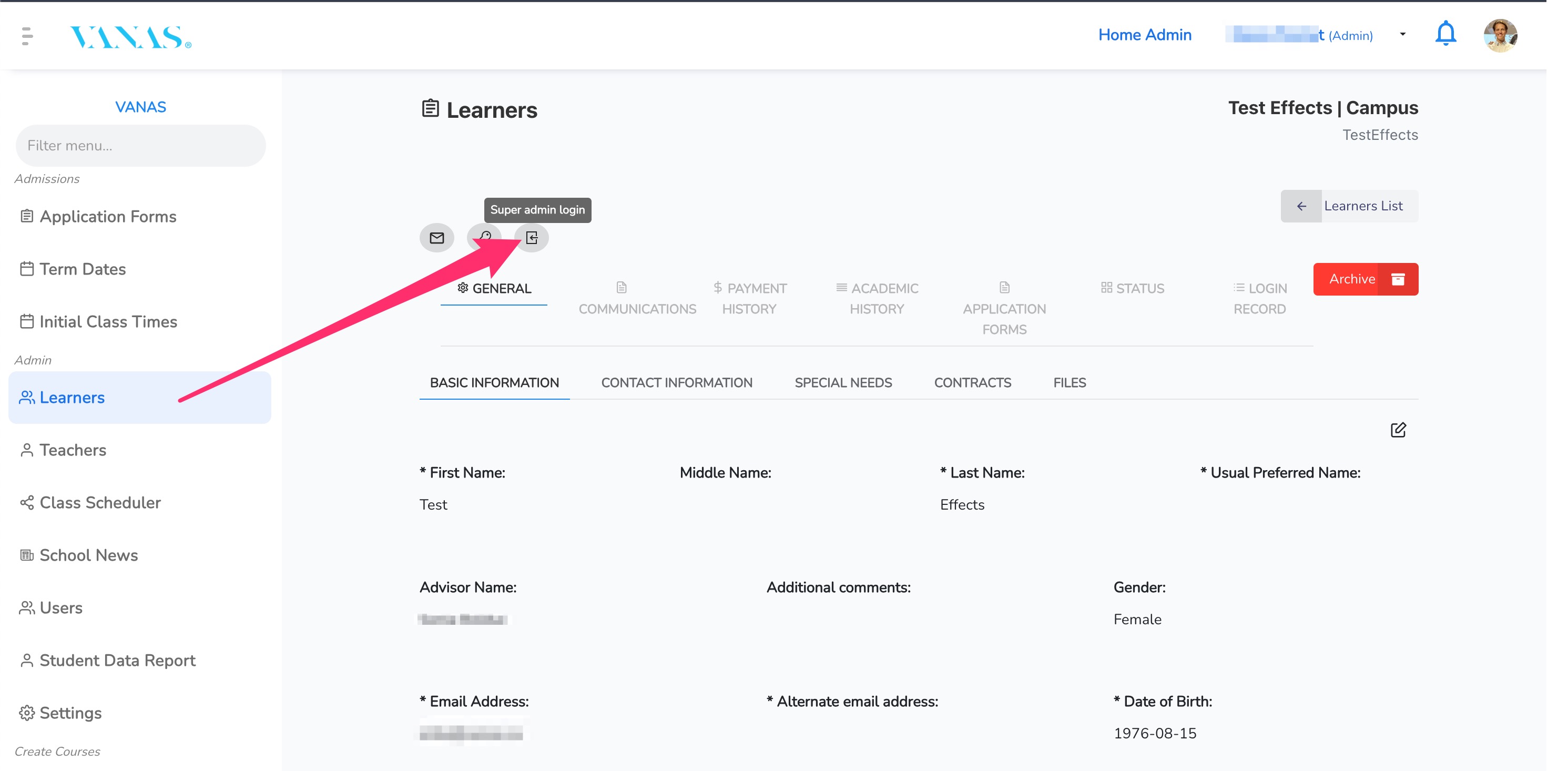Switch to the Payment History tab
Image resolution: width=1568 pixels, height=771 pixels.
749,298
